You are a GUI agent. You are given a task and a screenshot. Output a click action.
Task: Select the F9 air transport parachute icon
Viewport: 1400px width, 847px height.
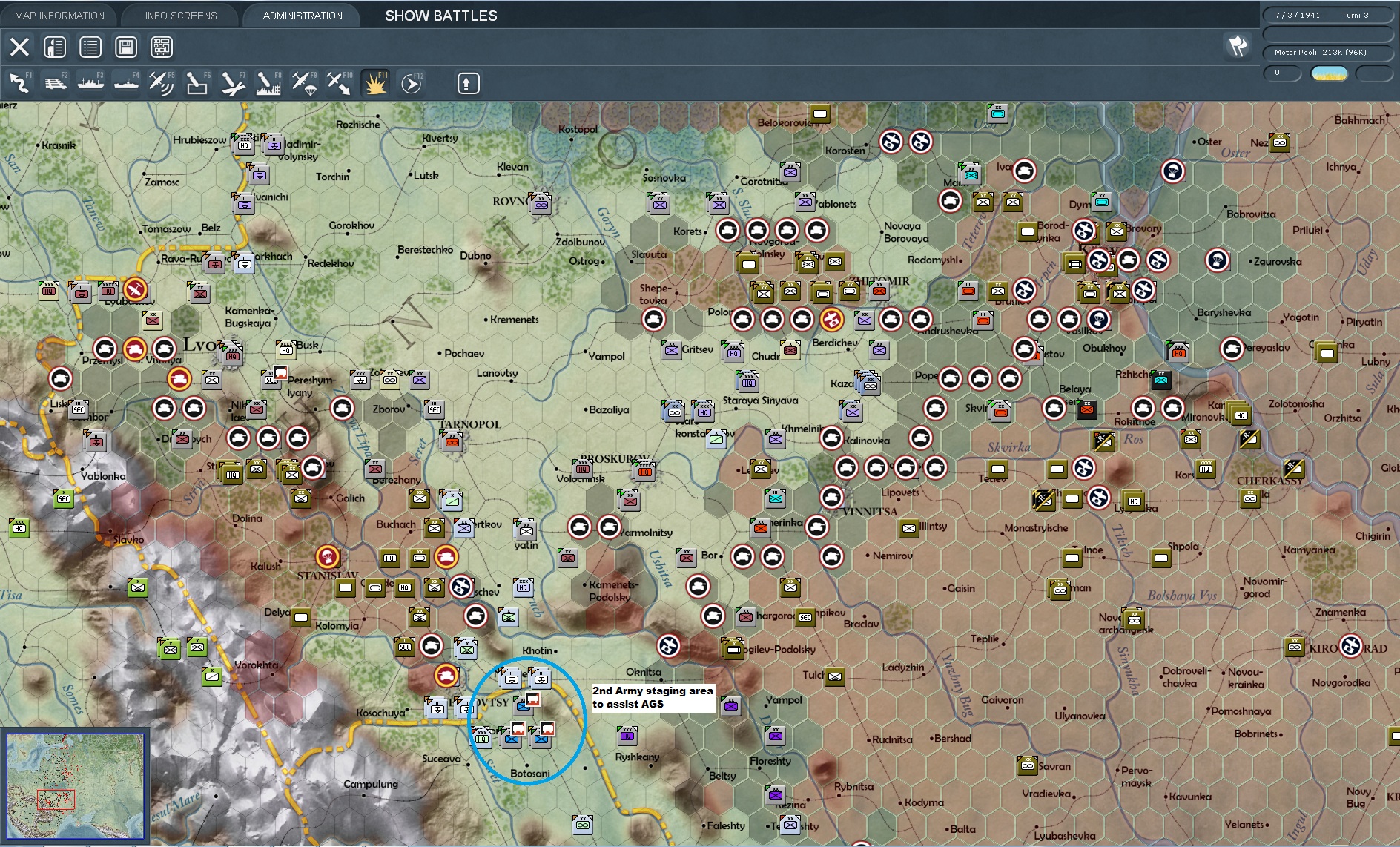(304, 83)
